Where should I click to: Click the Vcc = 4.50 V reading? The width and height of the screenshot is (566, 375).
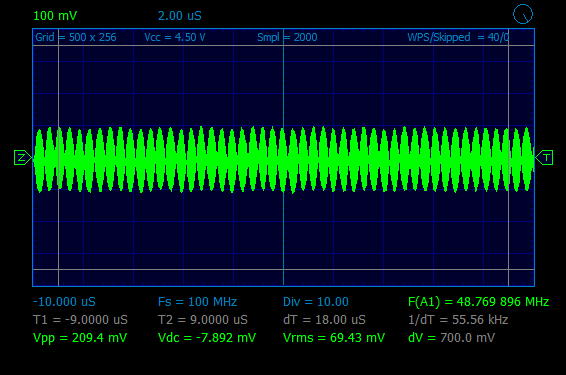click(x=175, y=37)
